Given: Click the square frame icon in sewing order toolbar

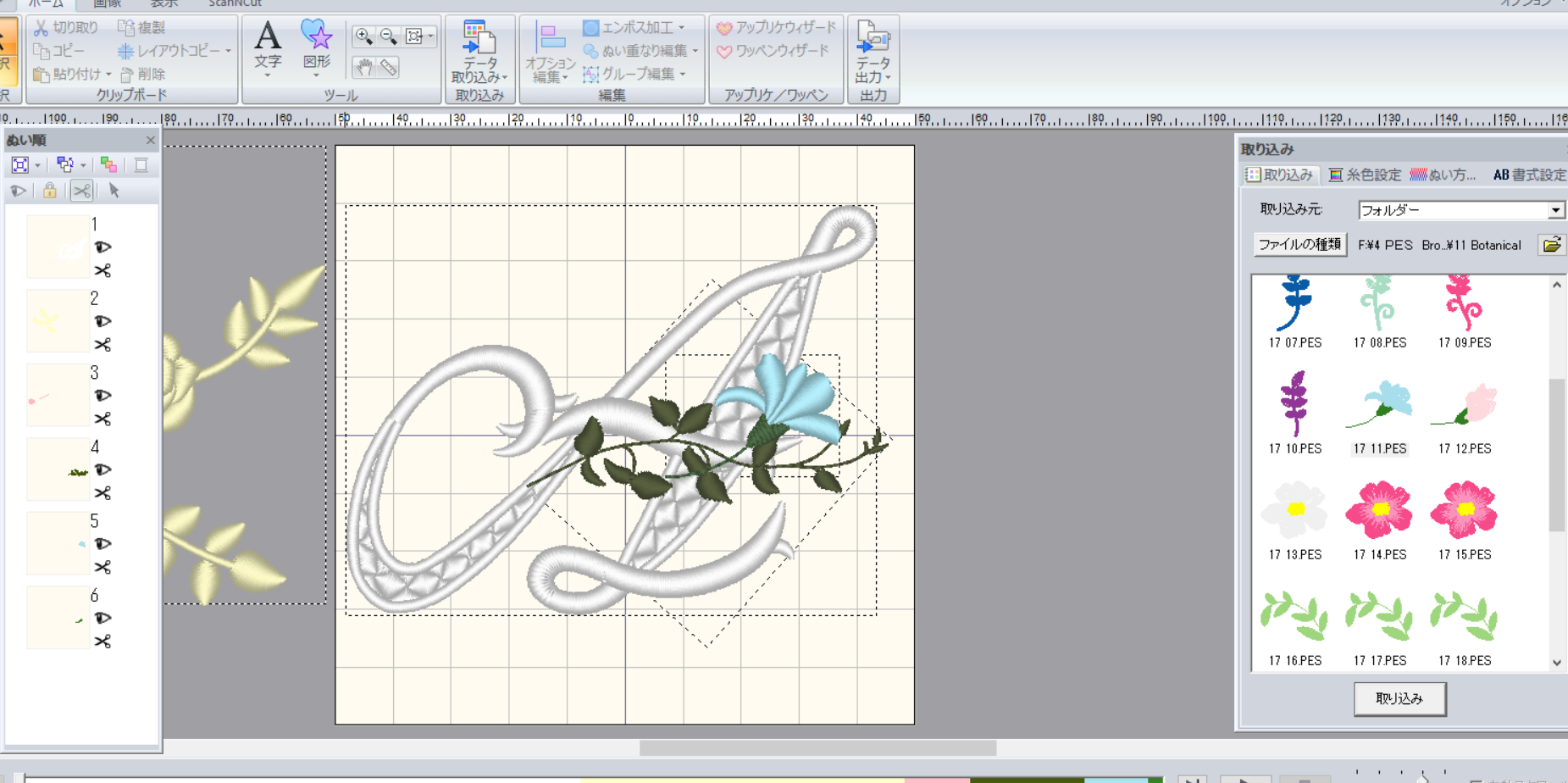Looking at the screenshot, I should tap(141, 165).
